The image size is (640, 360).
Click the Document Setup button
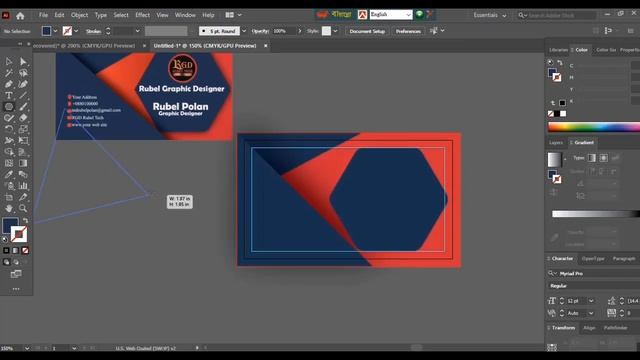click(x=367, y=31)
